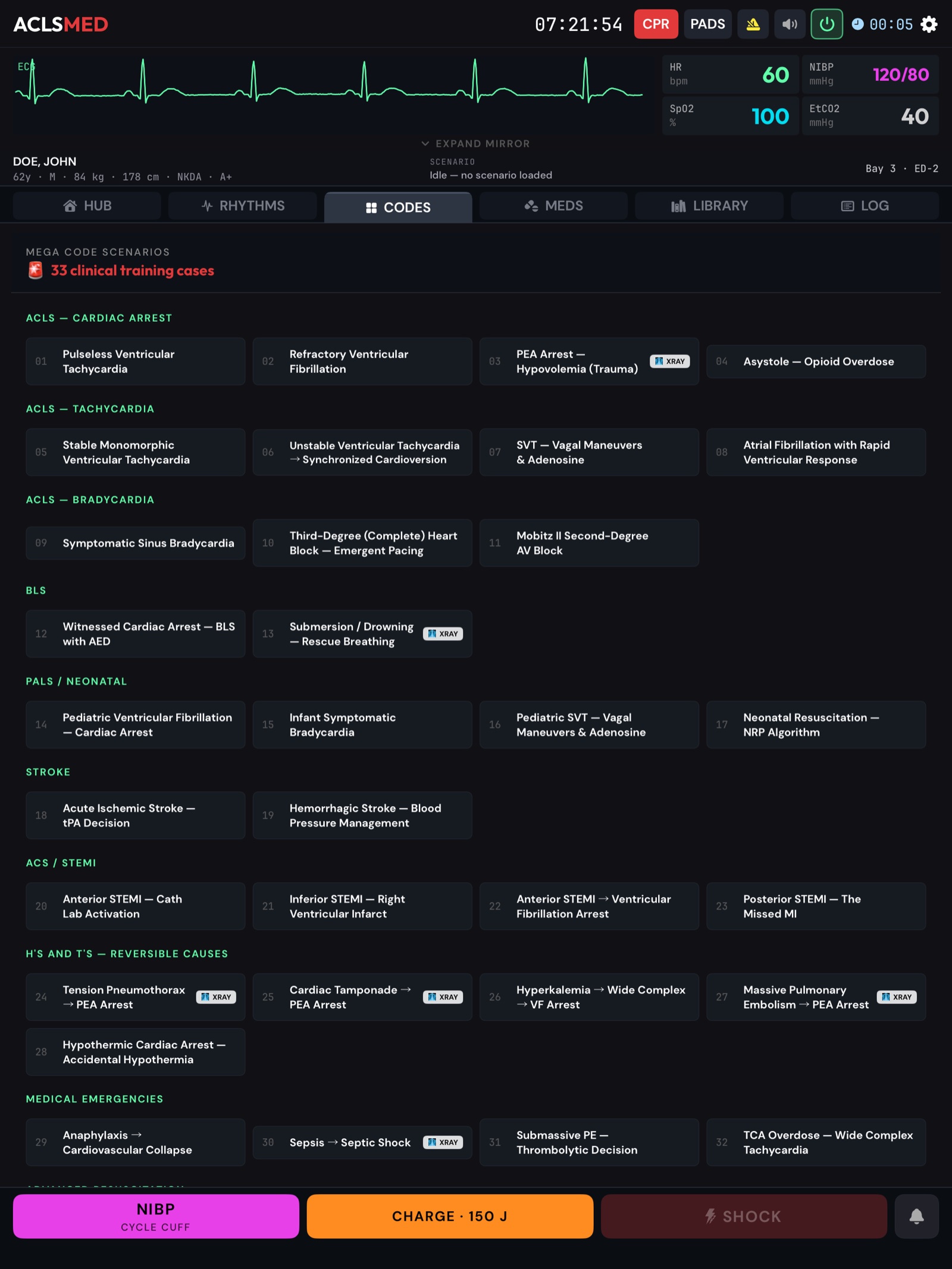Click the red siren icon beside training cases
The width and height of the screenshot is (952, 1269).
click(36, 271)
